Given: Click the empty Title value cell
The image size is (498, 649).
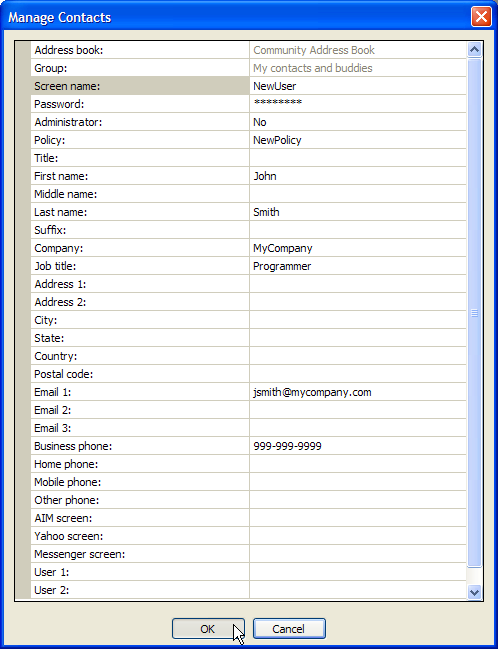Looking at the screenshot, I should click(x=358, y=158).
